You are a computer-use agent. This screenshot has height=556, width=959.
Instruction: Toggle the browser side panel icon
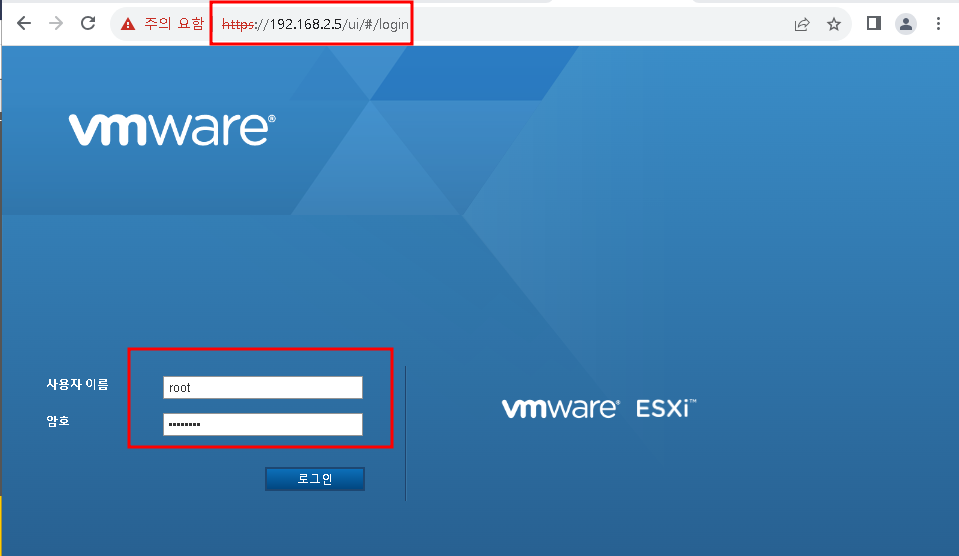[873, 24]
